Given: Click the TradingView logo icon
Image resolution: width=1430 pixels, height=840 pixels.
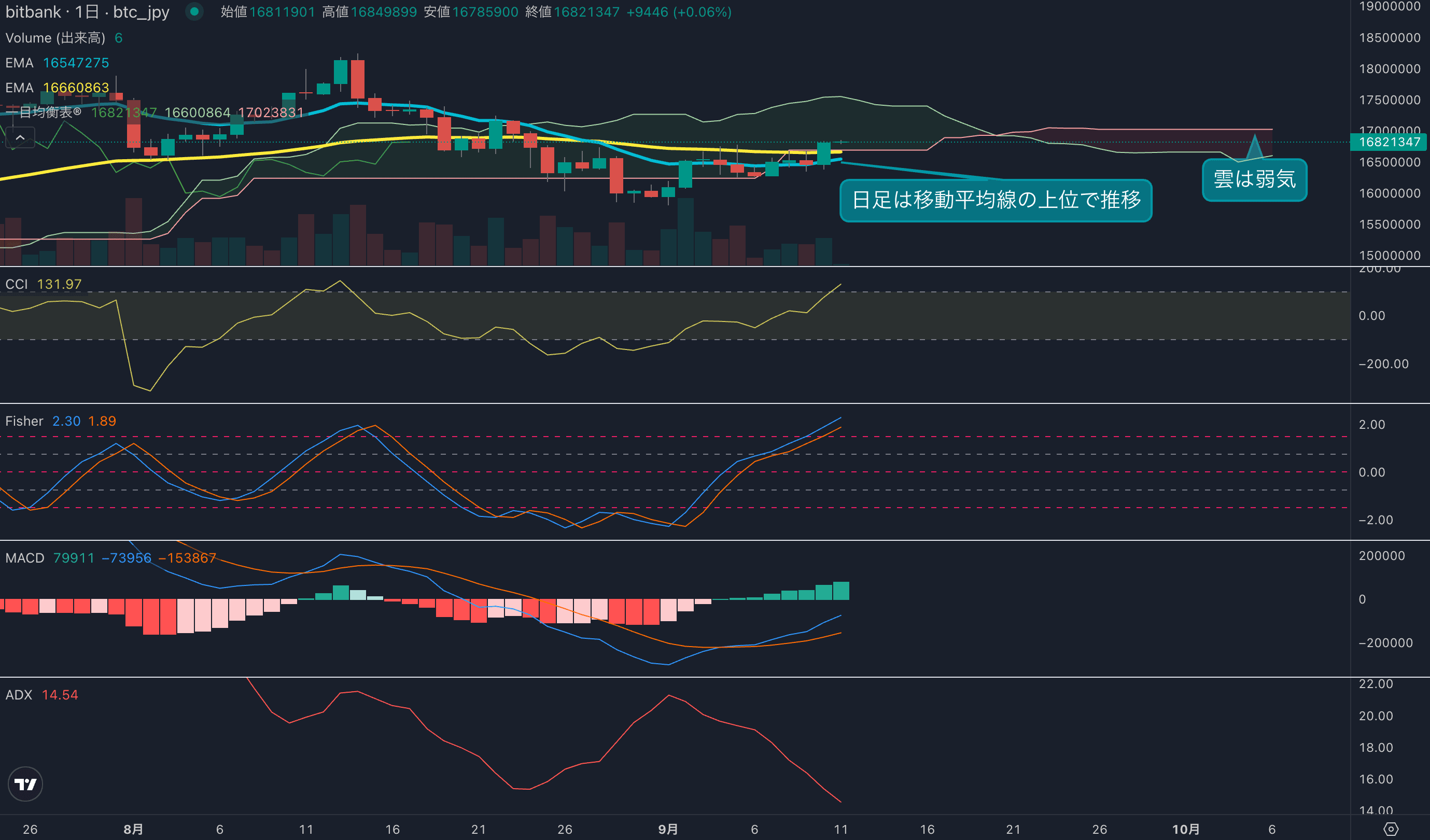Looking at the screenshot, I should tap(25, 784).
